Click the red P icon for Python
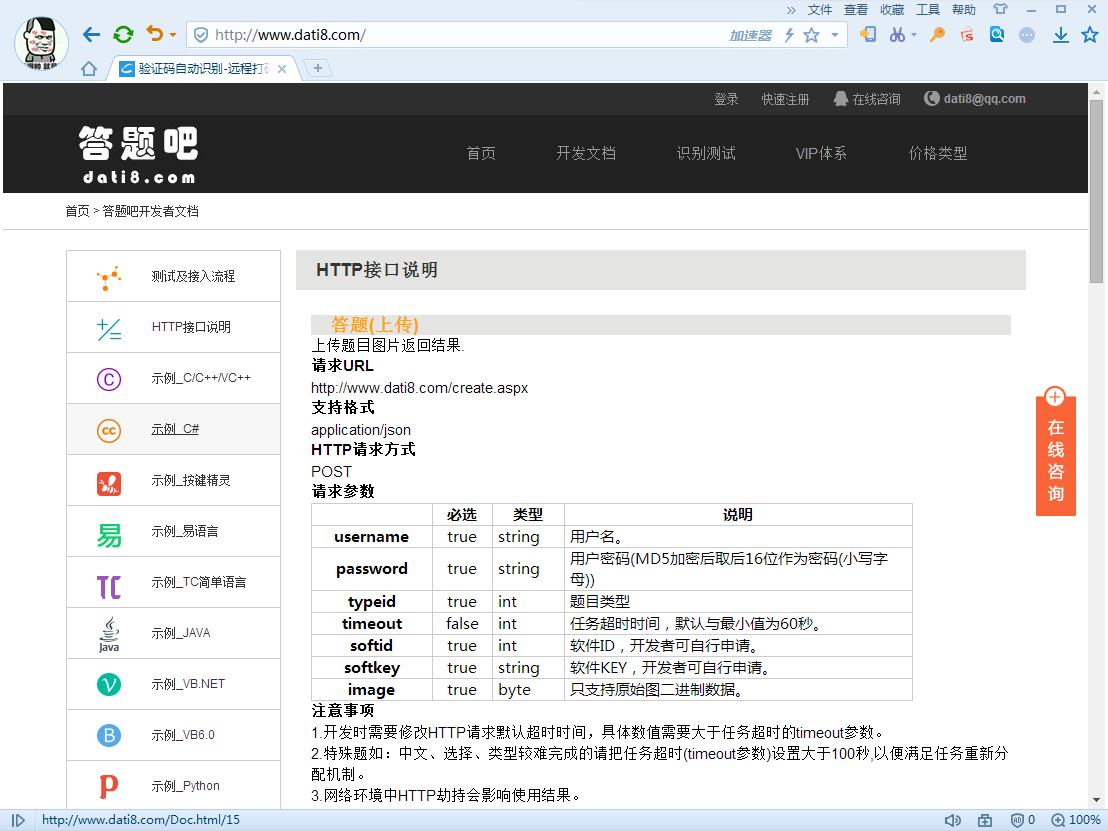The image size is (1108, 831). (x=109, y=786)
